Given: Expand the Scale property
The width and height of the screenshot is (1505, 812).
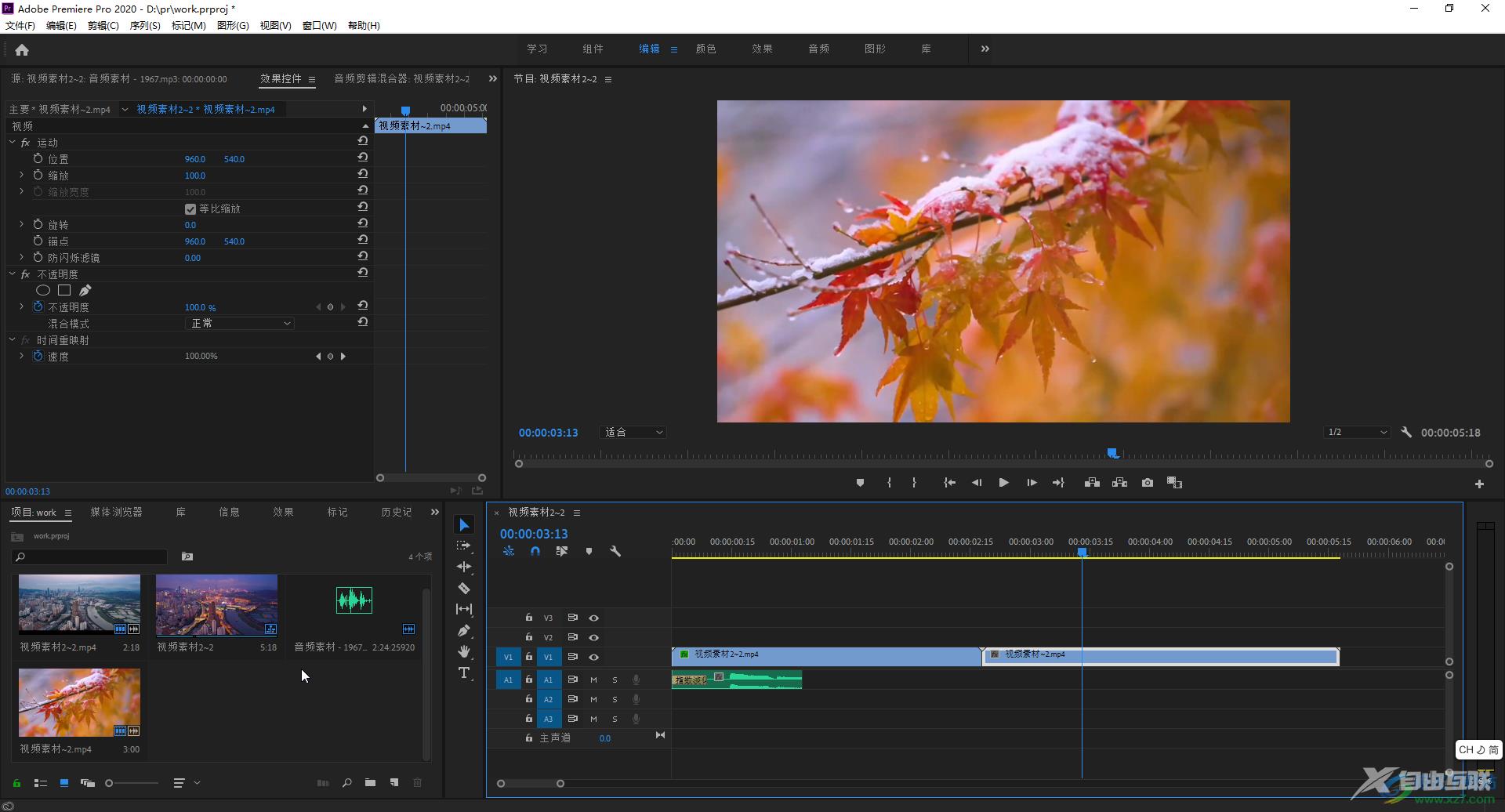Looking at the screenshot, I should click(21, 175).
